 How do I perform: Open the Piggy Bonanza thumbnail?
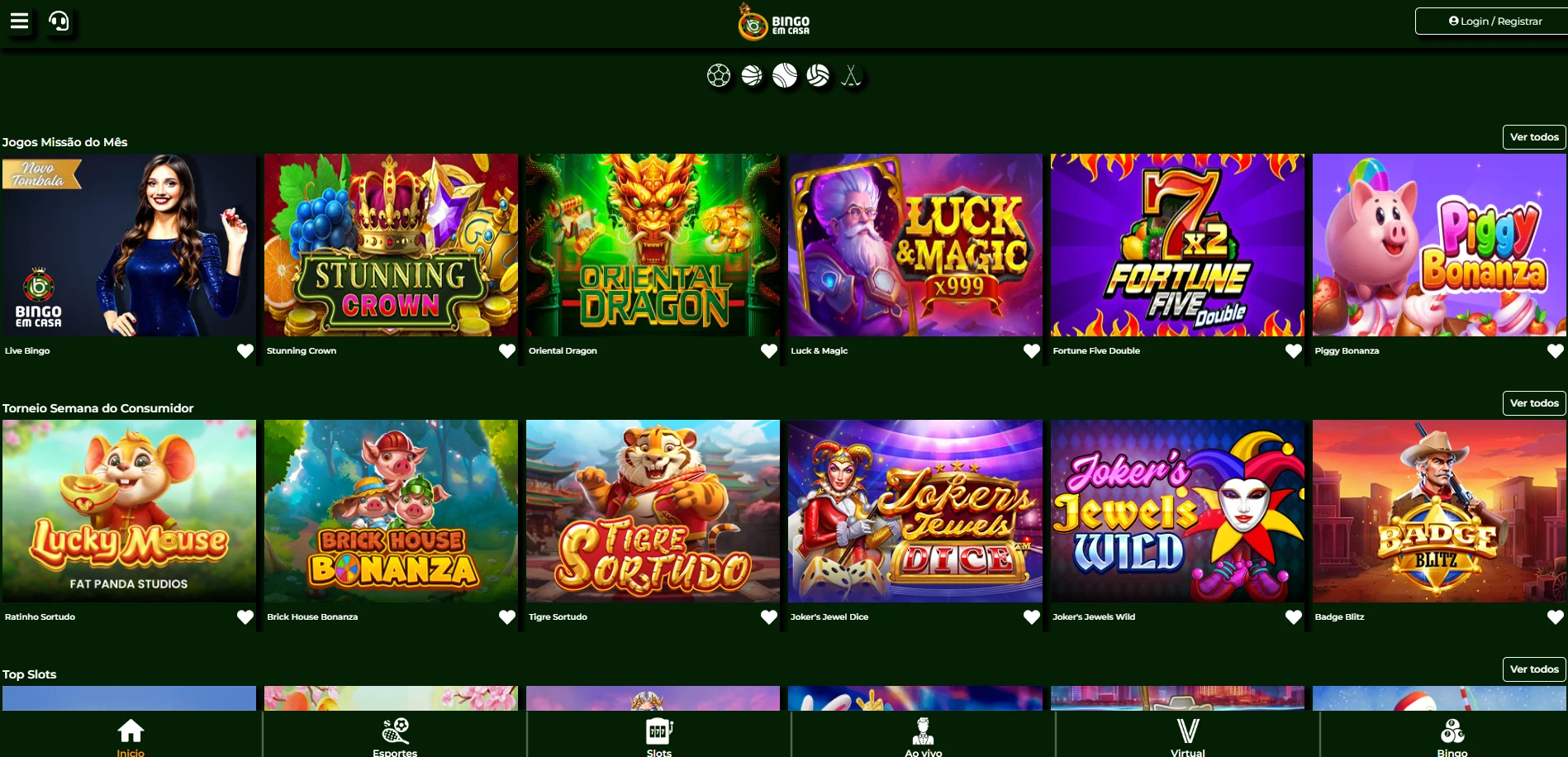[x=1439, y=245]
